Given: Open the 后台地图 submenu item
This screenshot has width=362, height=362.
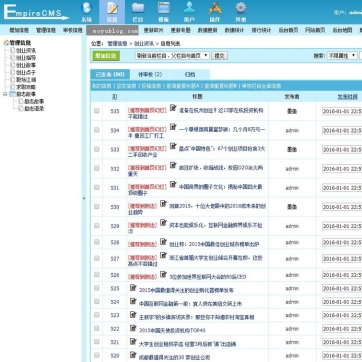Looking at the screenshot, I should pyautogui.click(x=342, y=30).
